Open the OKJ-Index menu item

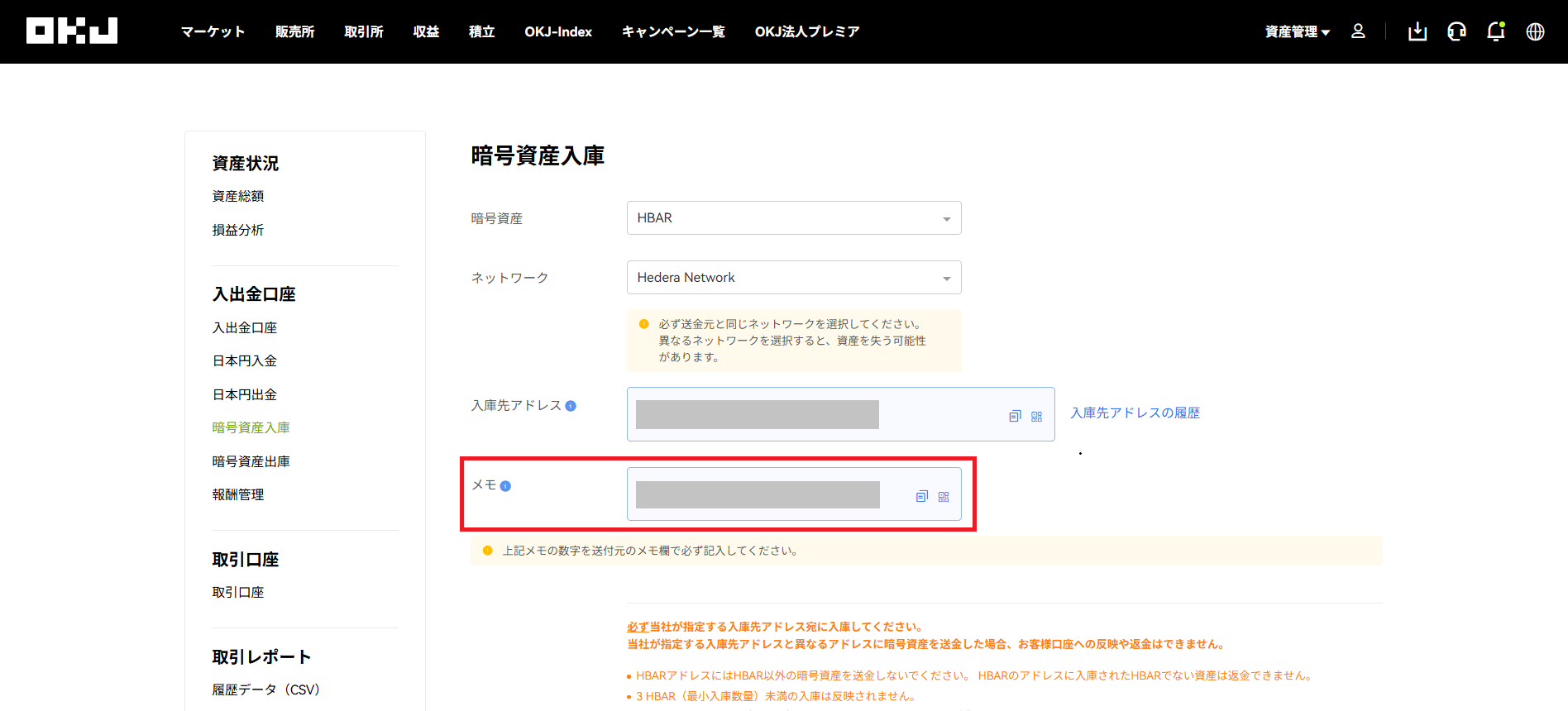[558, 31]
